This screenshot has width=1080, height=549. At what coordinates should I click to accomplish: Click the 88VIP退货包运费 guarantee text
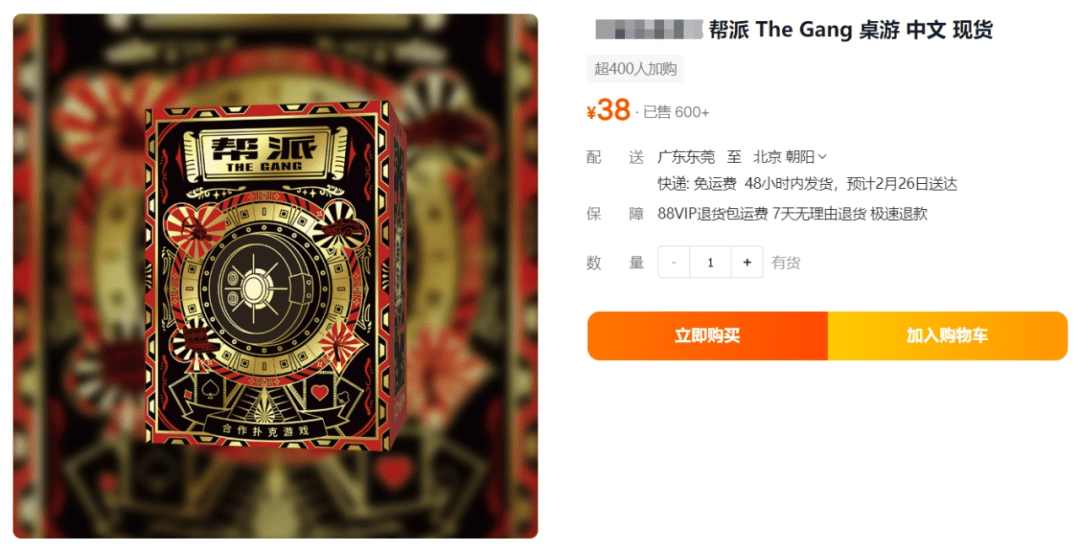pos(712,214)
